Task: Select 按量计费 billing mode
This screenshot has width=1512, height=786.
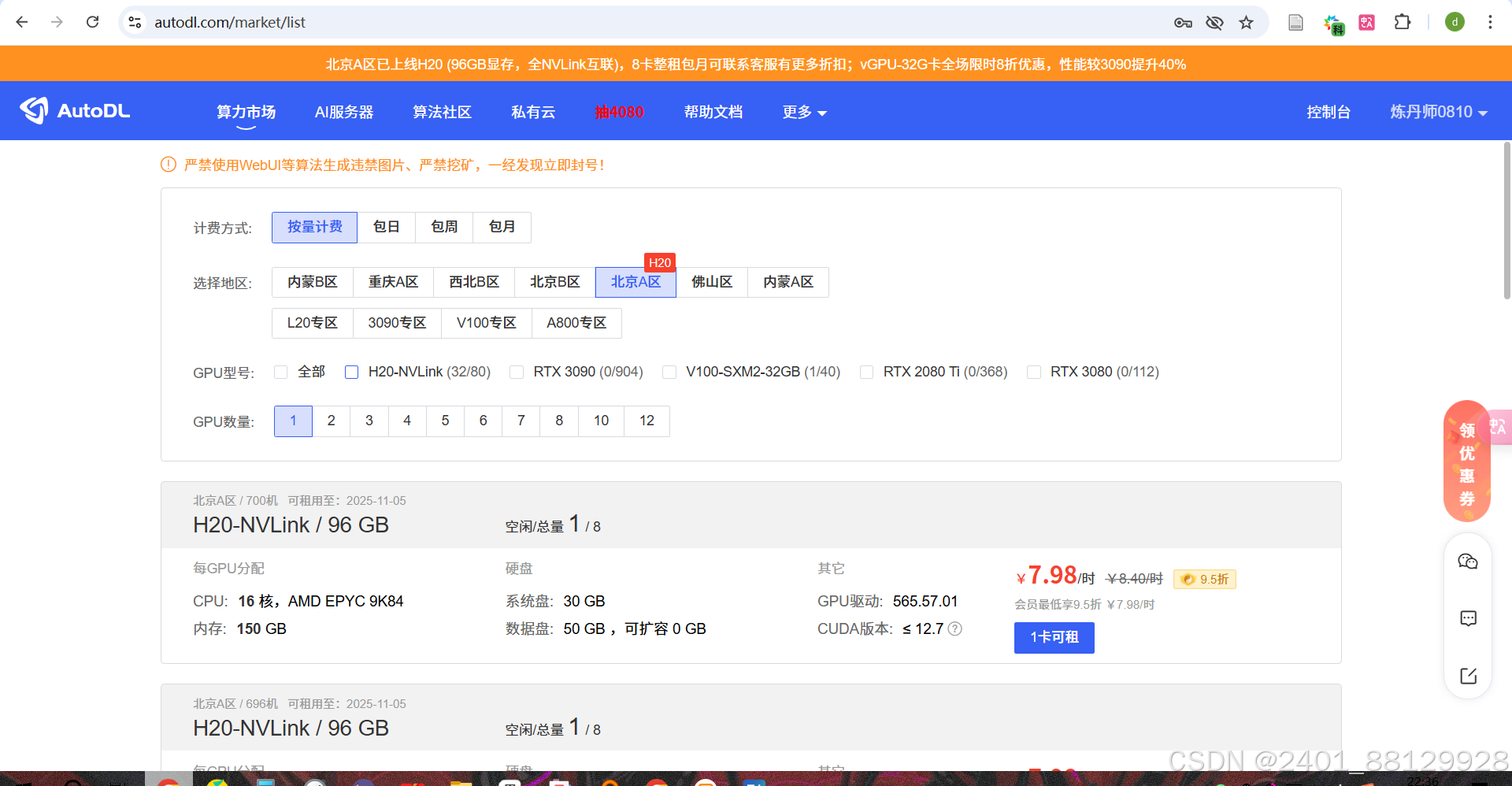Action: pos(314,227)
